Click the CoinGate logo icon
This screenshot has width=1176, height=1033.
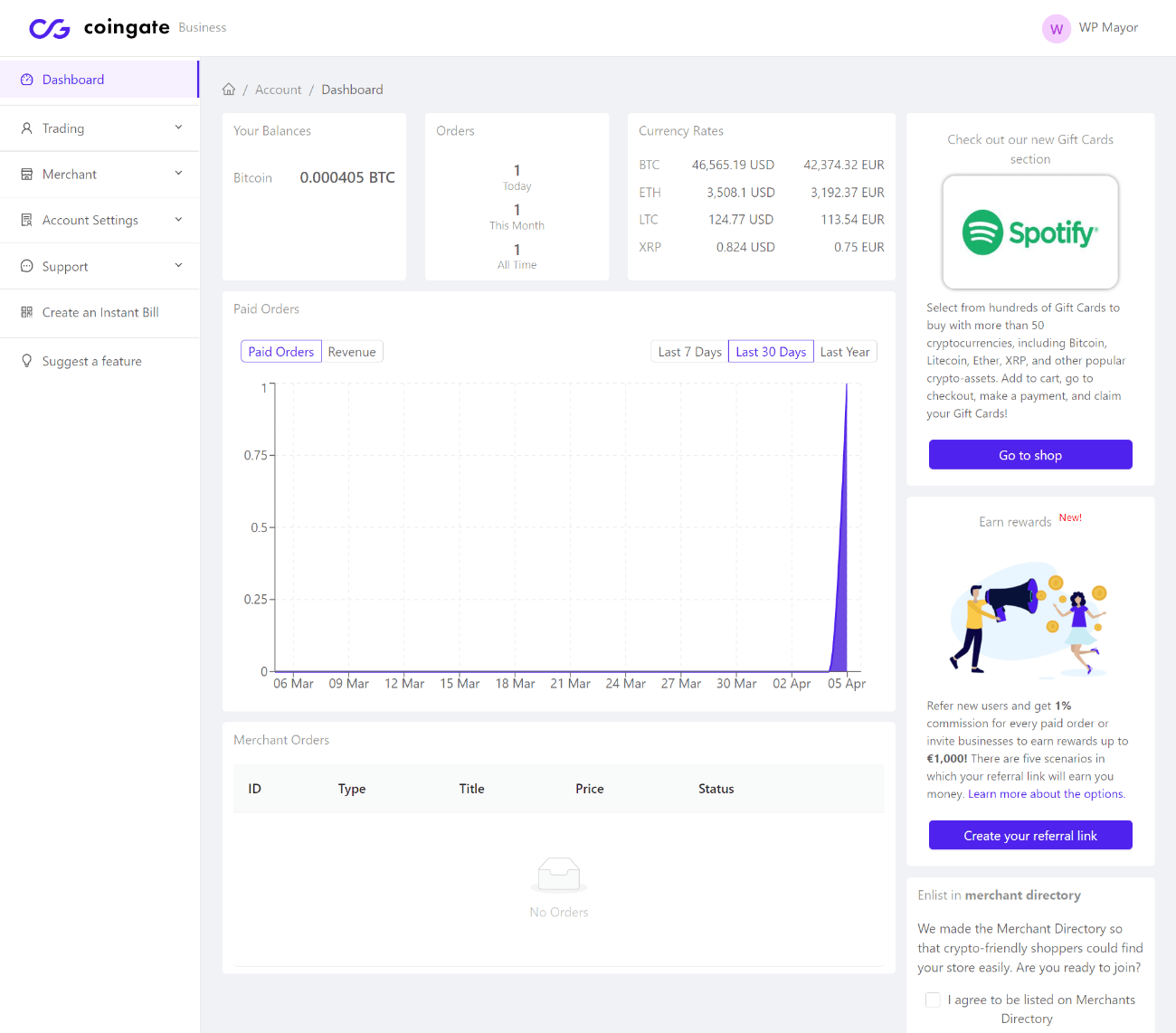point(50,29)
